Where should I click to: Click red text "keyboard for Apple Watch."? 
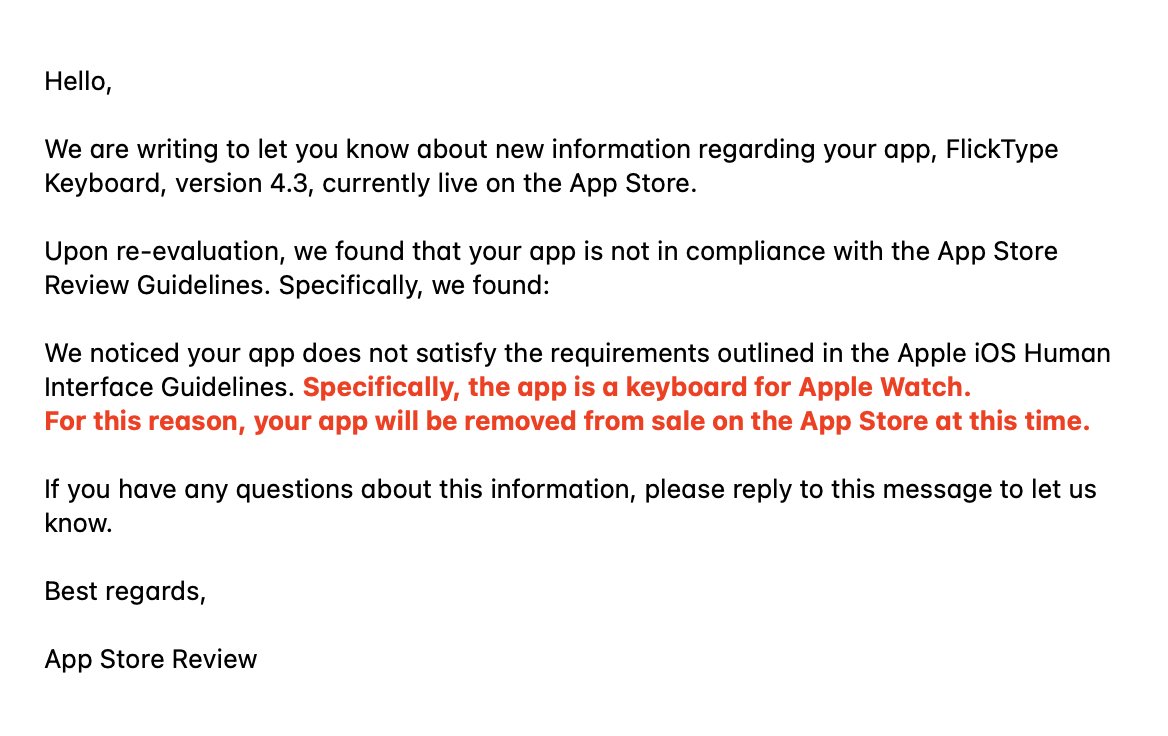(x=798, y=388)
